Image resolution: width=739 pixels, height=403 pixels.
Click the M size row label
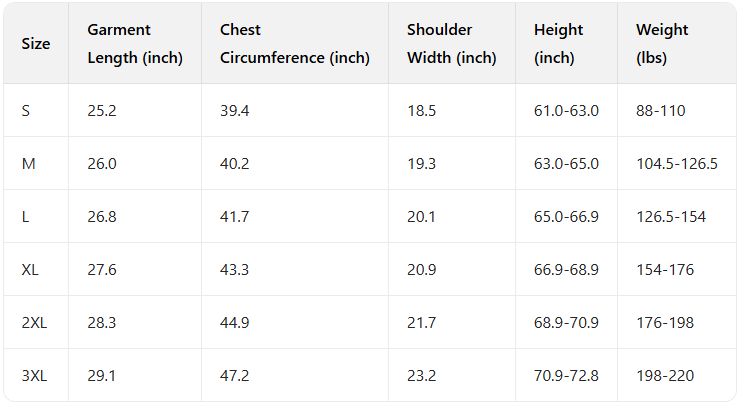(28, 163)
